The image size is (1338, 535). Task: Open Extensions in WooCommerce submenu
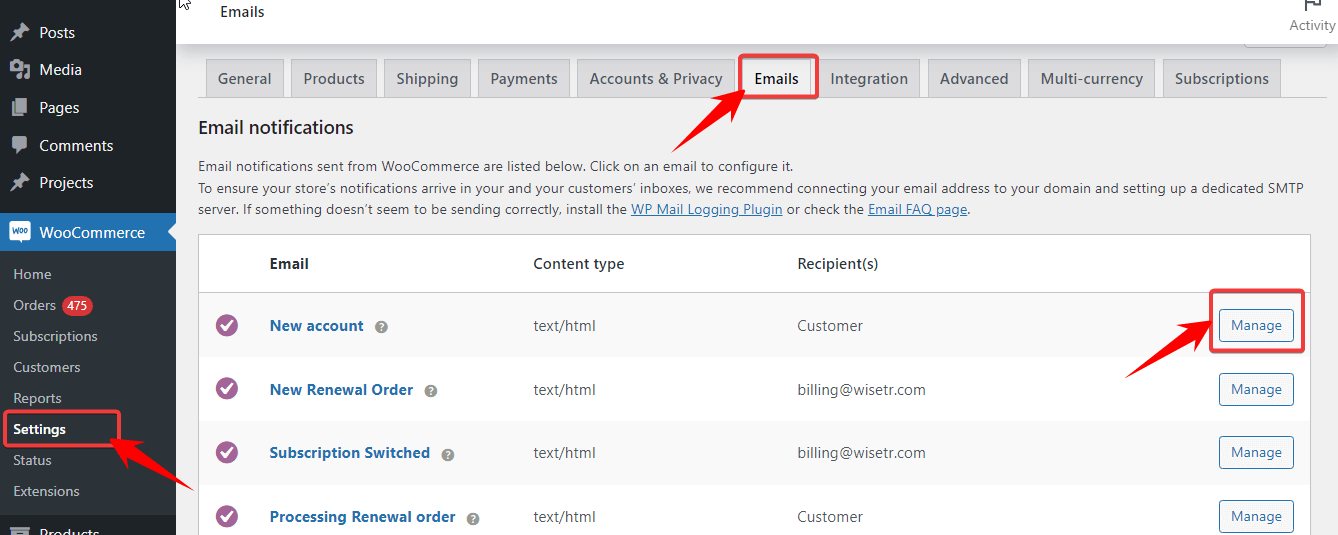click(x=46, y=491)
